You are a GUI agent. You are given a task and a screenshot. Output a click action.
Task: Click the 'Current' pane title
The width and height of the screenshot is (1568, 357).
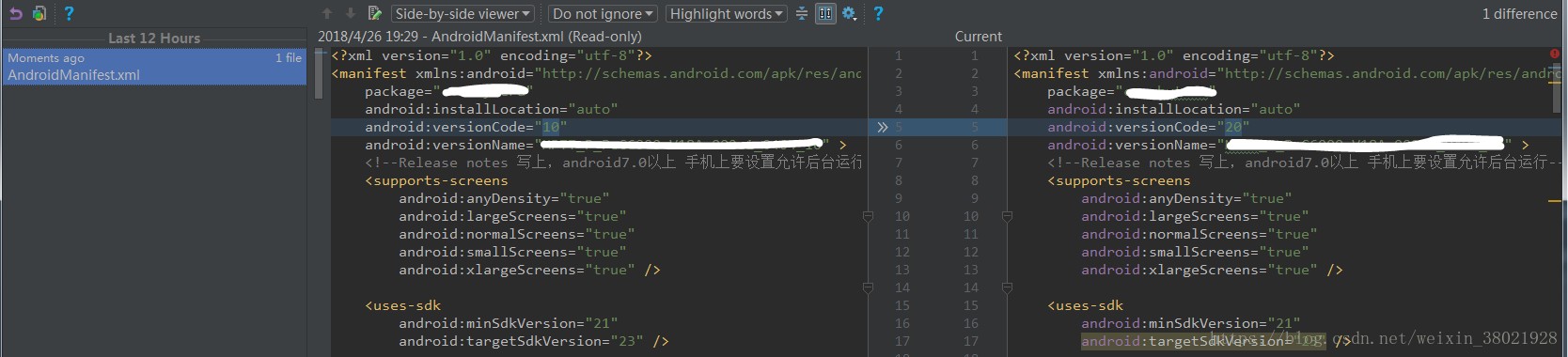pos(978,37)
